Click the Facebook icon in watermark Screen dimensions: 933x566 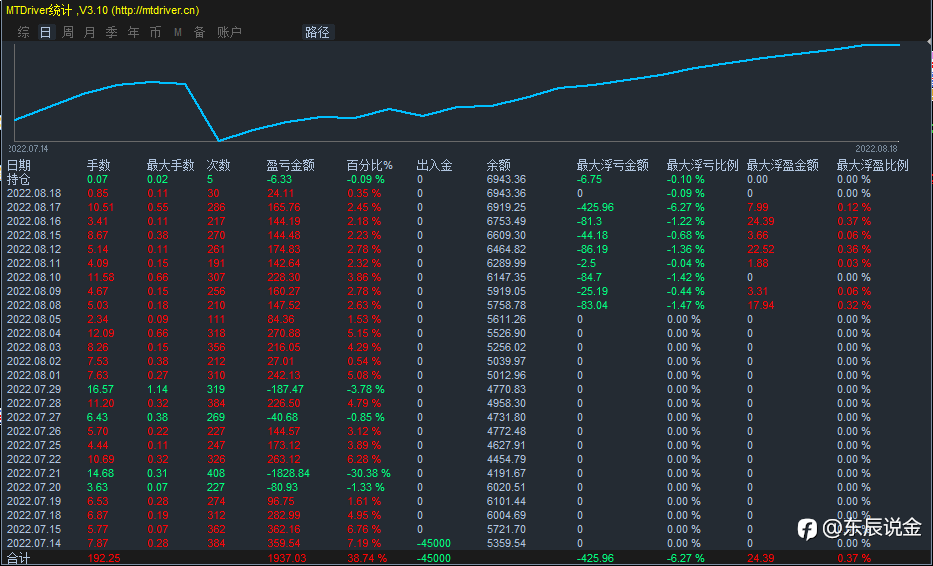tap(807, 529)
